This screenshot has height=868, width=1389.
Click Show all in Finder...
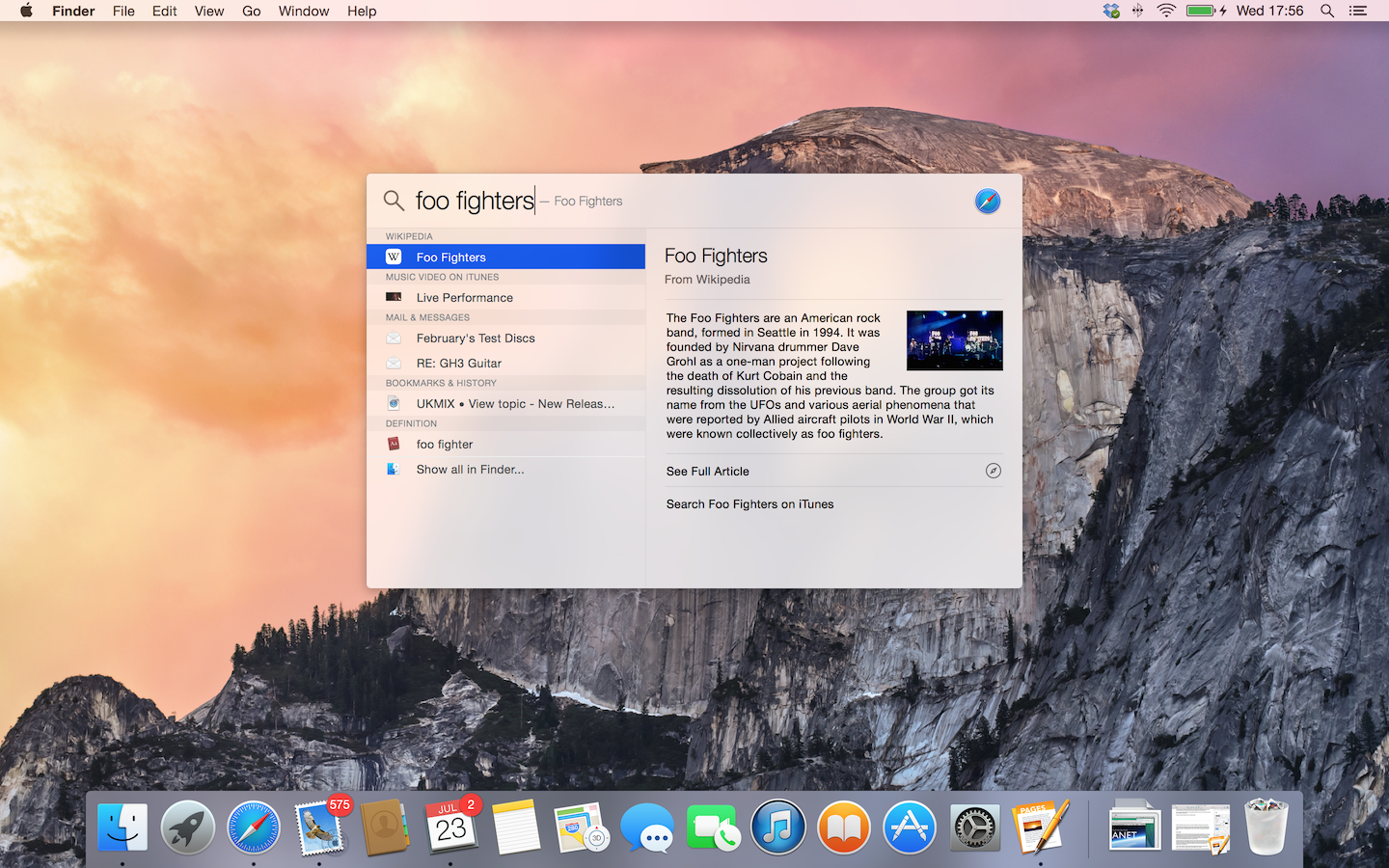coord(505,469)
